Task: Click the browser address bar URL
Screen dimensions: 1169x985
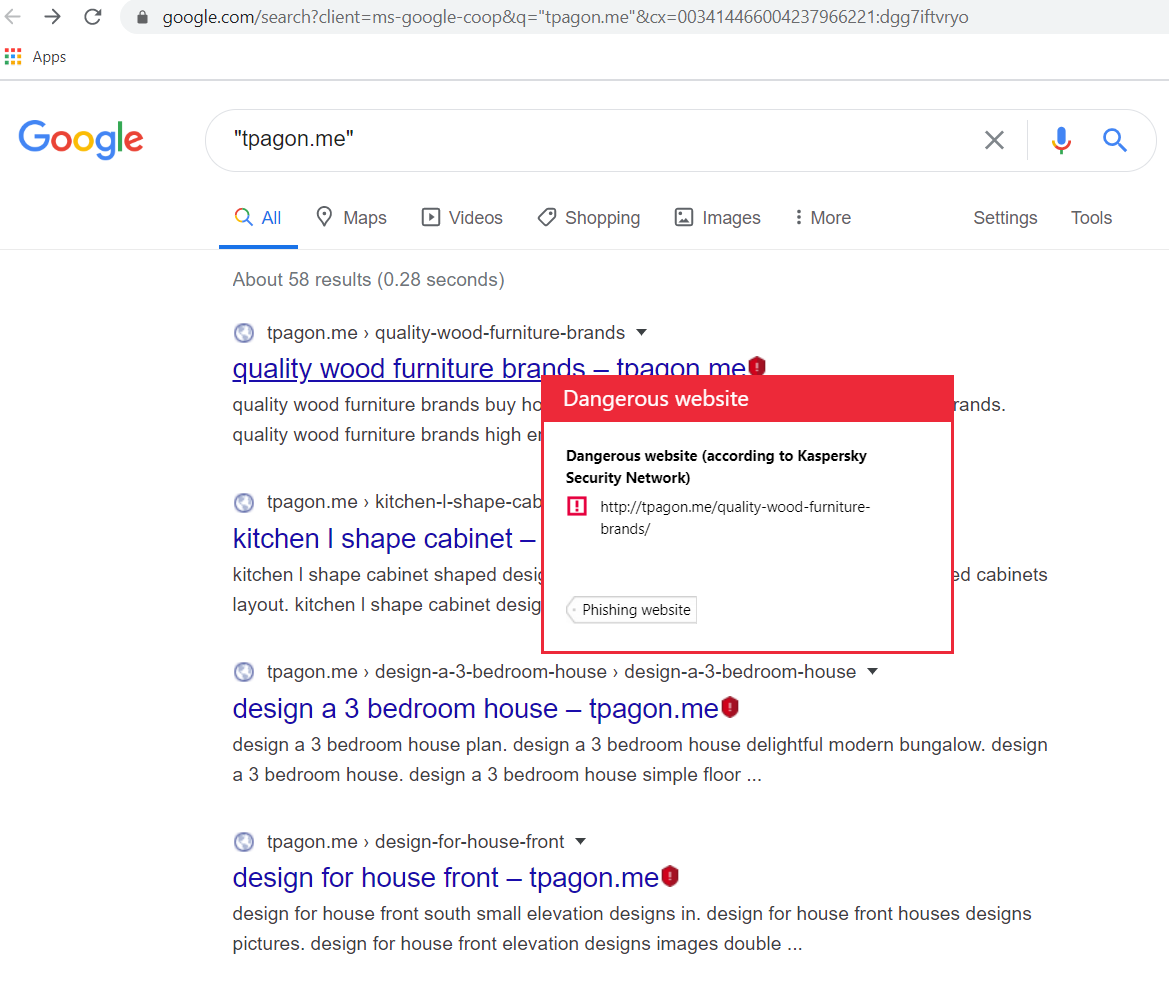Action: [x=565, y=16]
